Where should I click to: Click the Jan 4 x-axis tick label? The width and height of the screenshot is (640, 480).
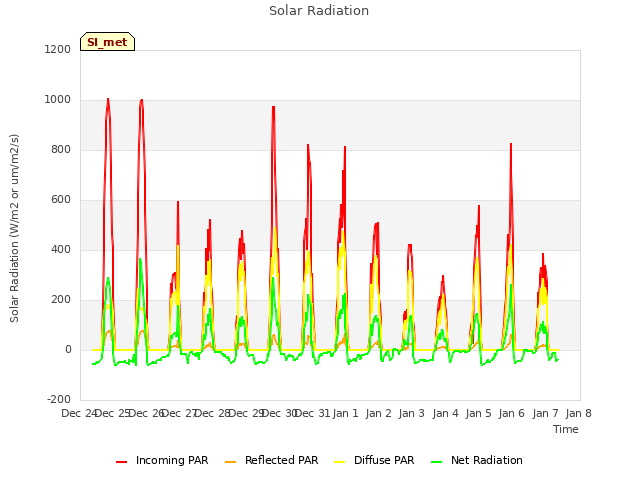tap(445, 413)
